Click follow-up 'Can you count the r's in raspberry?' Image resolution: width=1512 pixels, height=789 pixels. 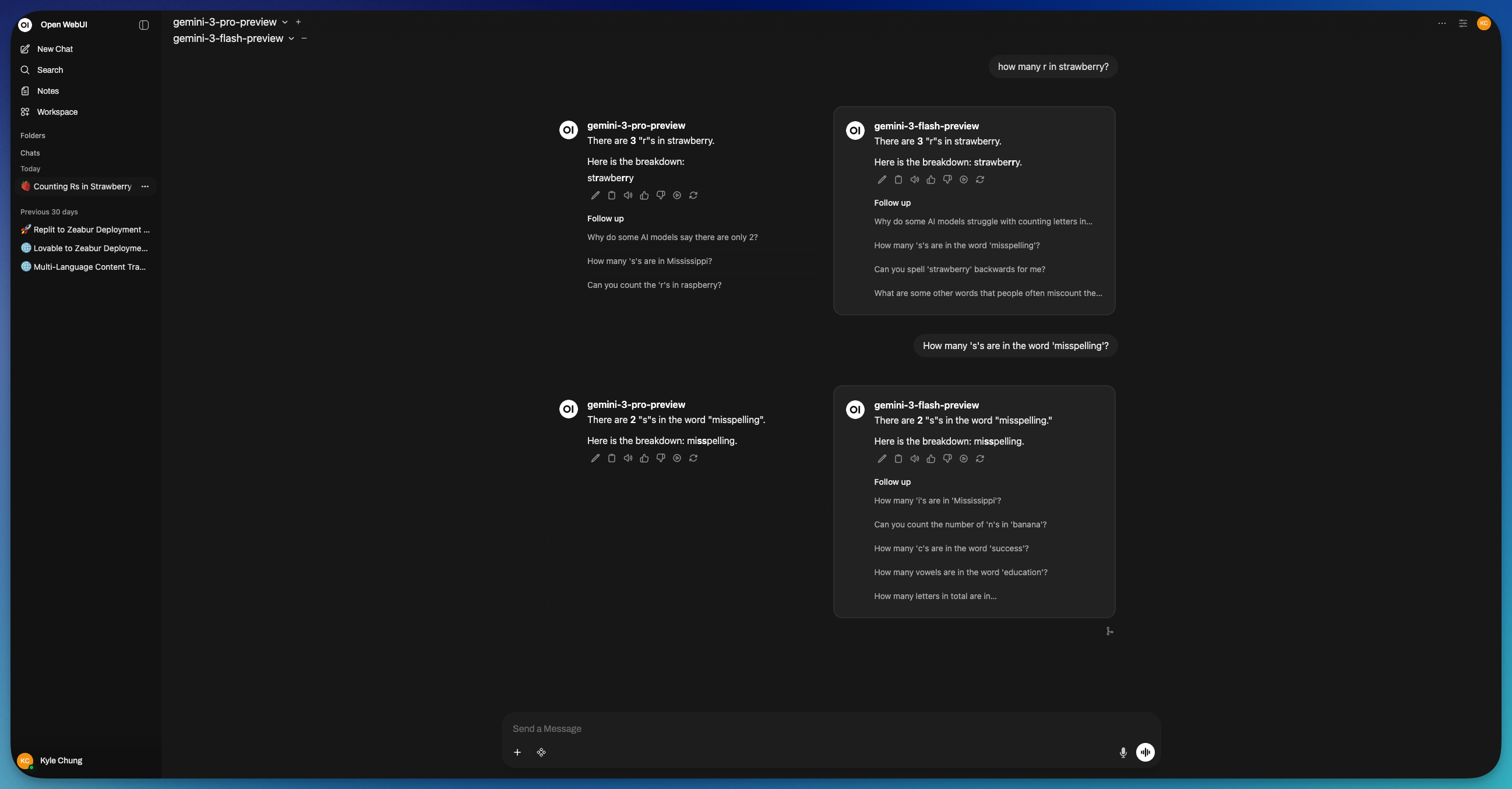point(654,286)
